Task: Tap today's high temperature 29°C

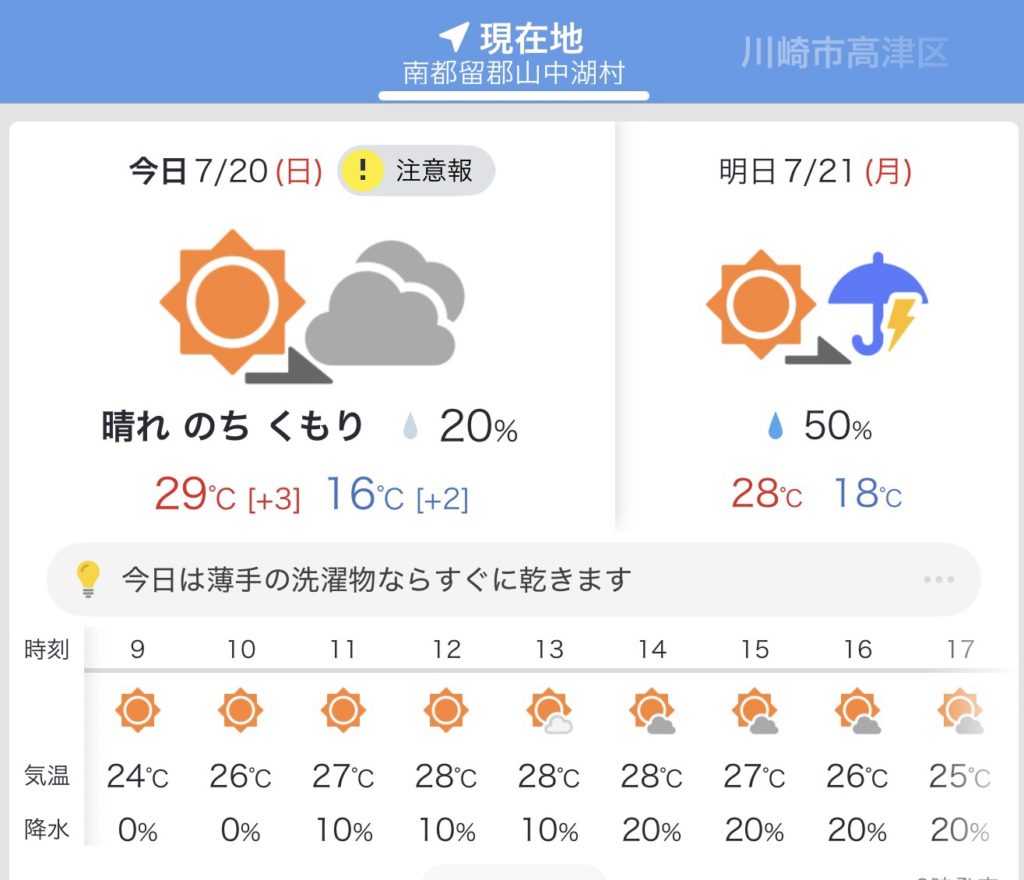Action: click(x=196, y=495)
